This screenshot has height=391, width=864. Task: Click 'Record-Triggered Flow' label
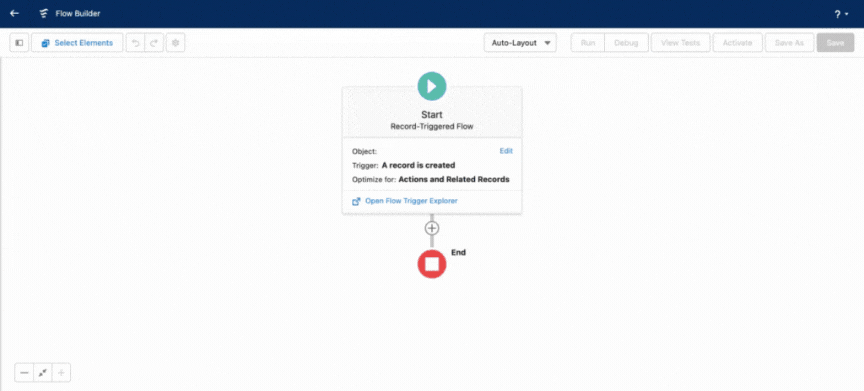click(x=432, y=127)
